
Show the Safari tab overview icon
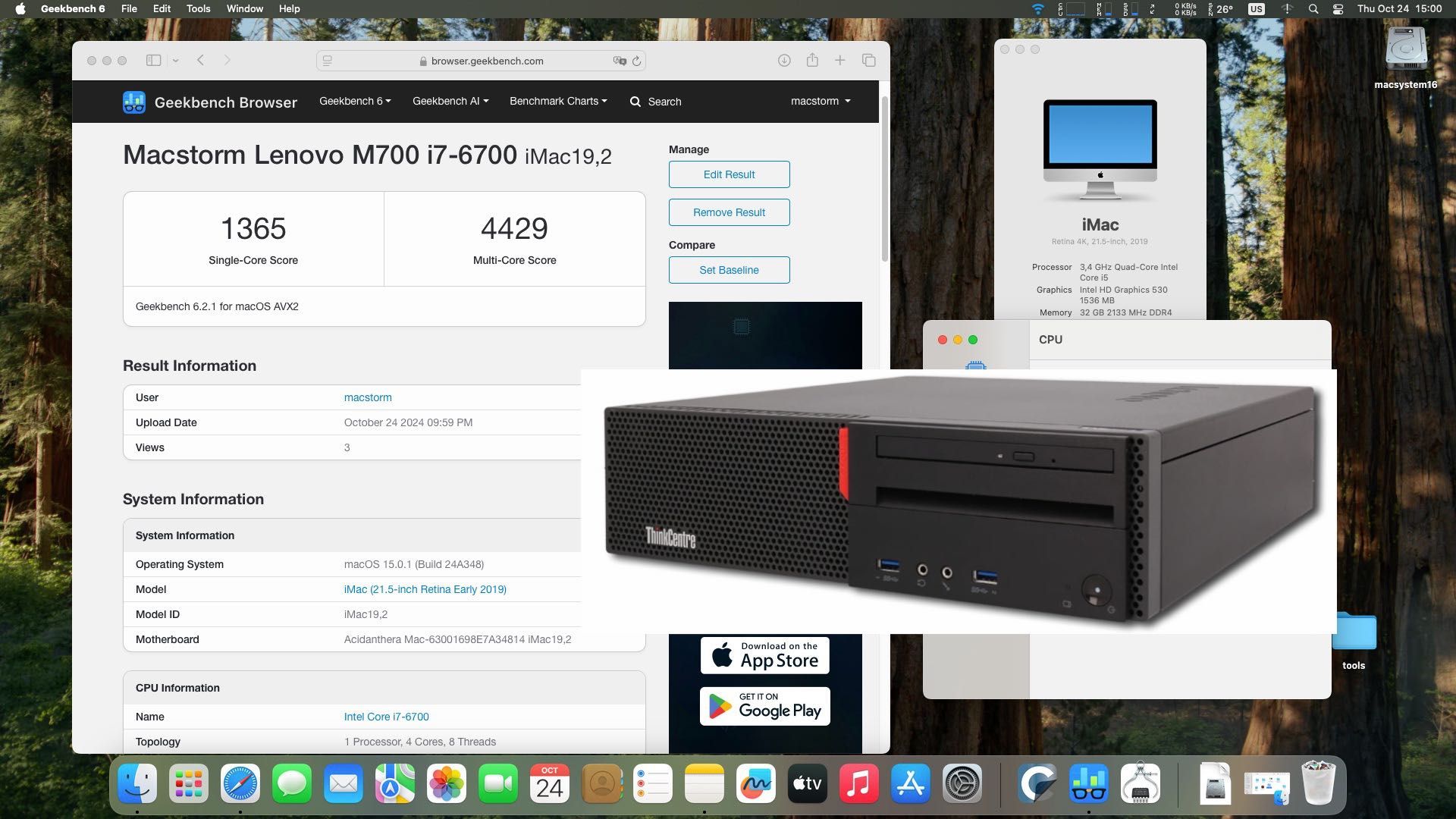point(869,60)
